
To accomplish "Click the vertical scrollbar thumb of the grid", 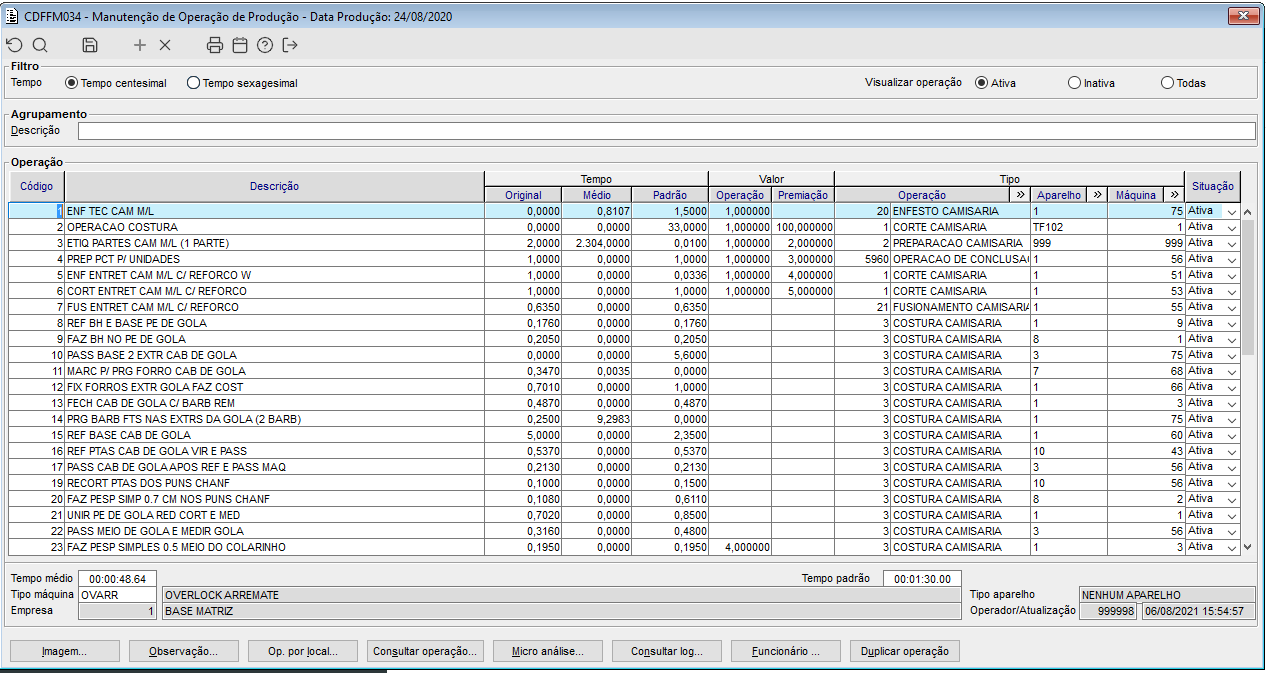I will 1247,288.
